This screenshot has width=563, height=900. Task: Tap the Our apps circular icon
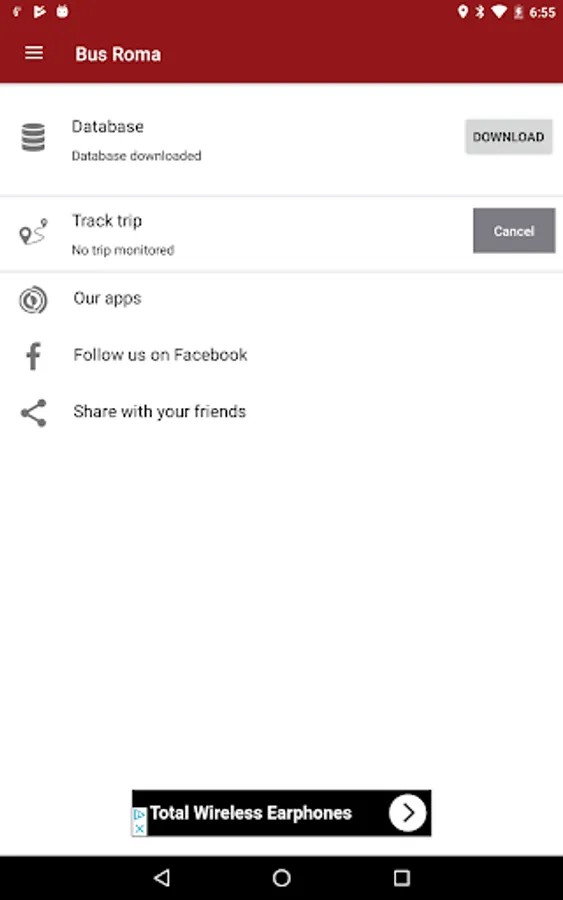33,300
